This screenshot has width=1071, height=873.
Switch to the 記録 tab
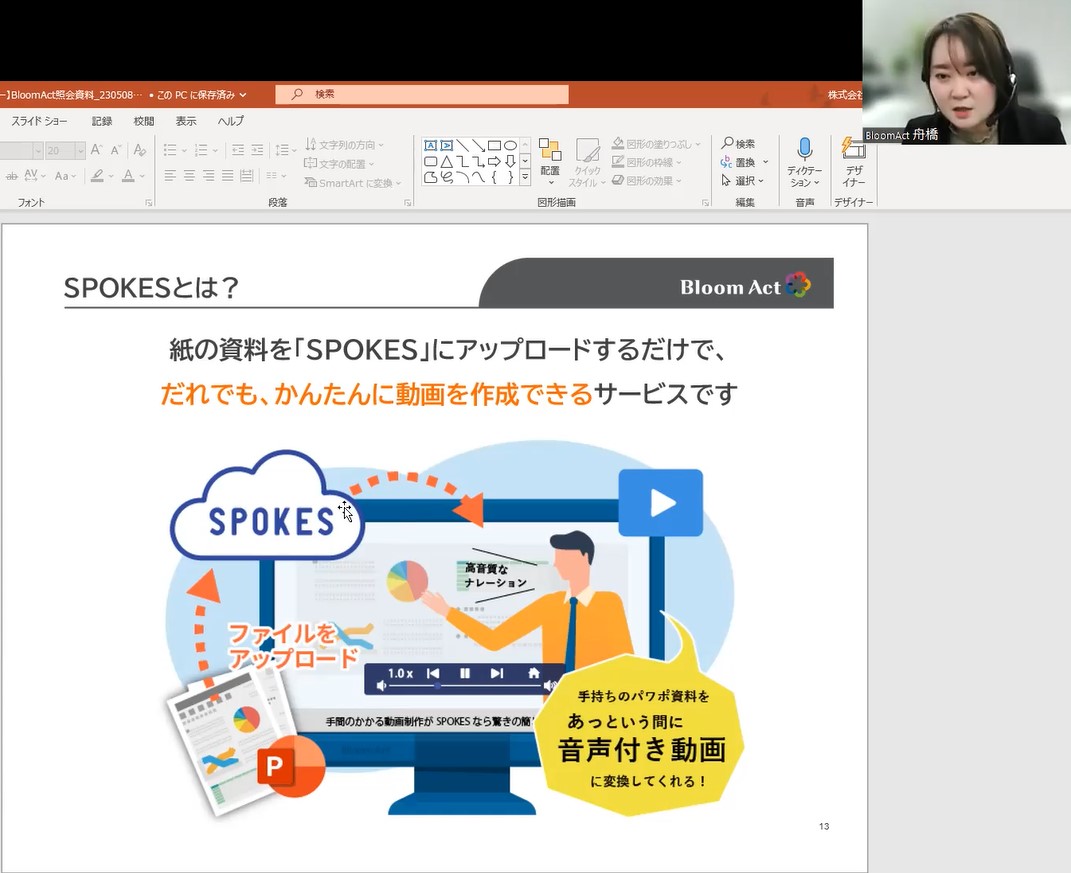(102, 121)
